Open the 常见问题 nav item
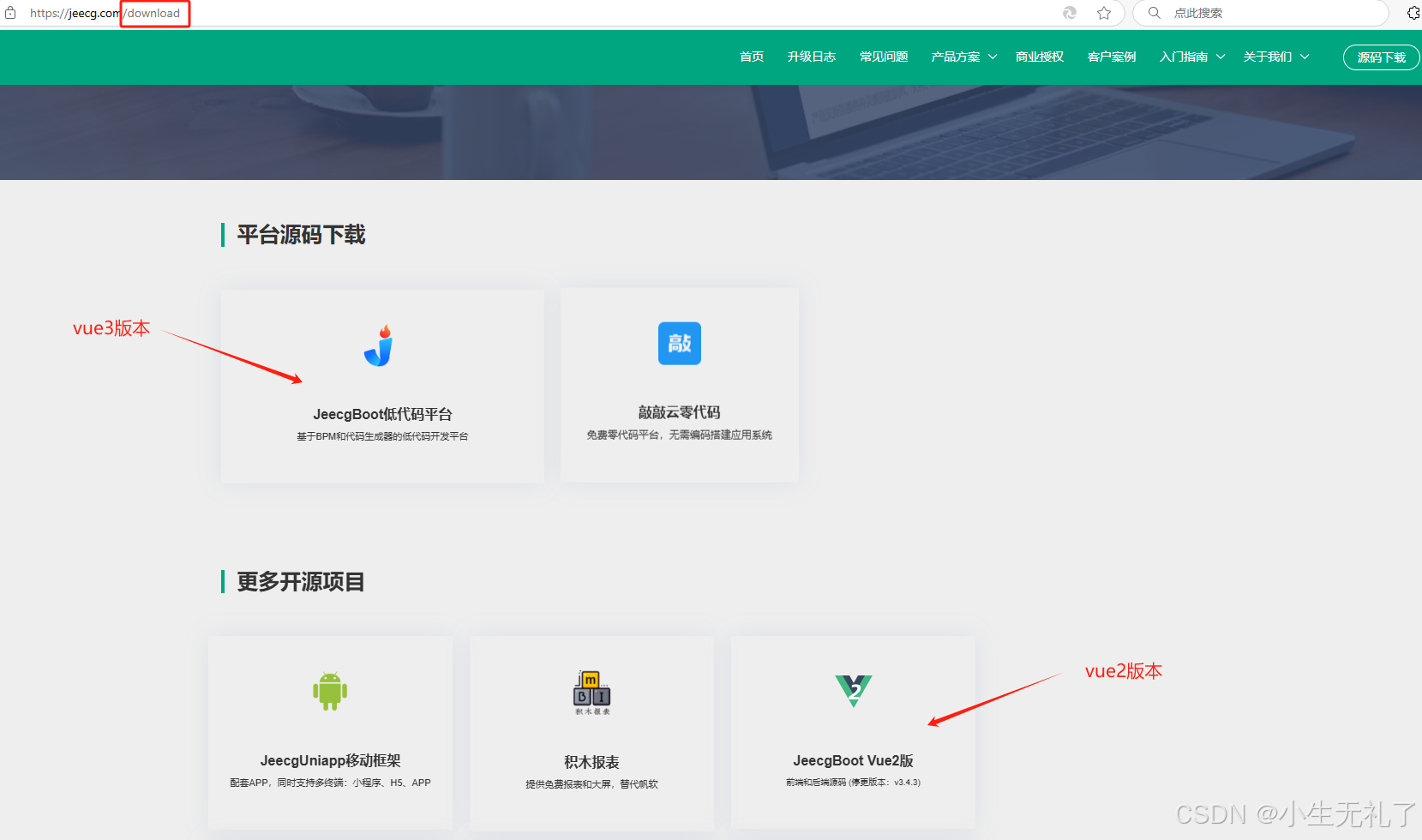This screenshot has height=840, width=1422. (x=884, y=57)
